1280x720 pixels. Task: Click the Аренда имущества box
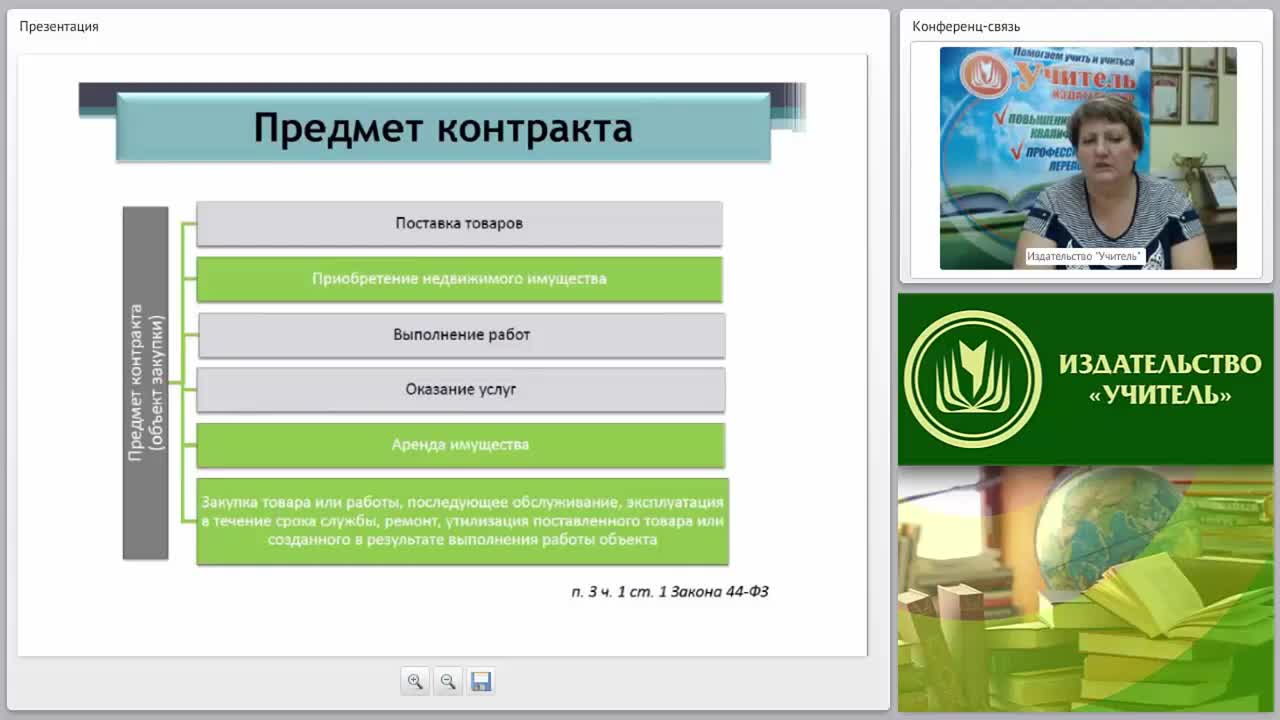pyautogui.click(x=461, y=445)
